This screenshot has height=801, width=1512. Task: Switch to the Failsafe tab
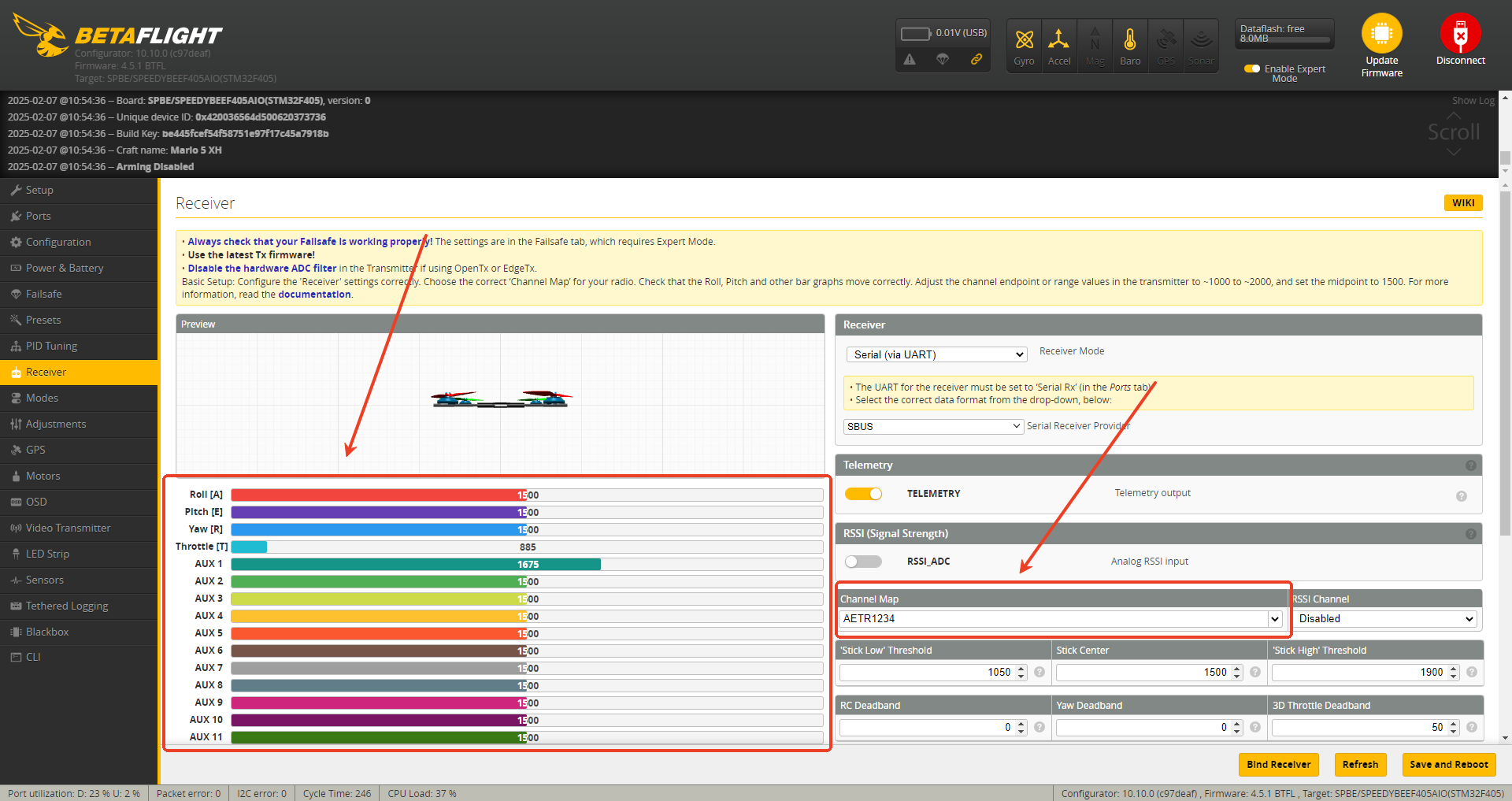(79, 294)
